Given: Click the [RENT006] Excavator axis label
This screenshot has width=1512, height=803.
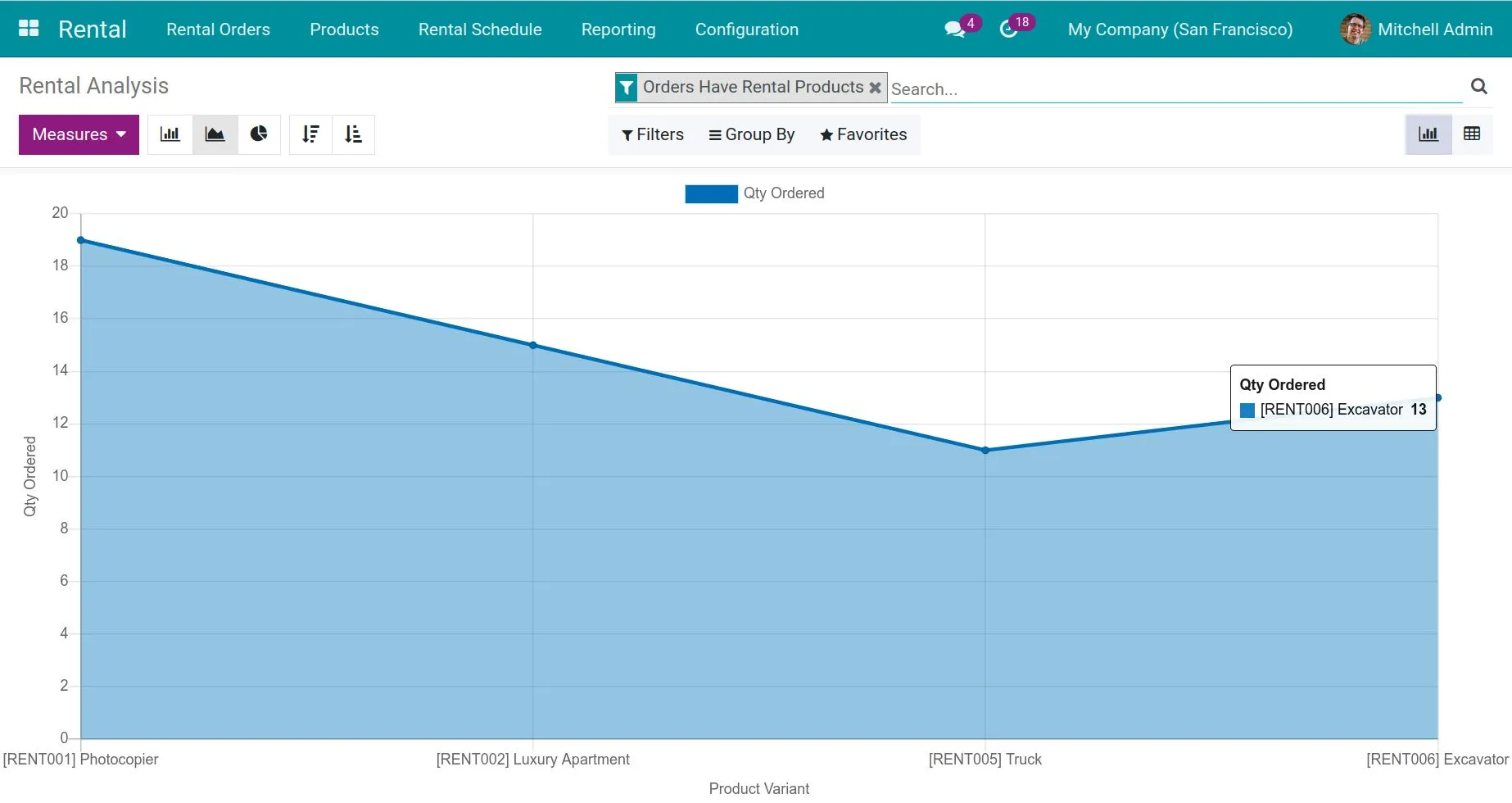Looking at the screenshot, I should [x=1437, y=760].
